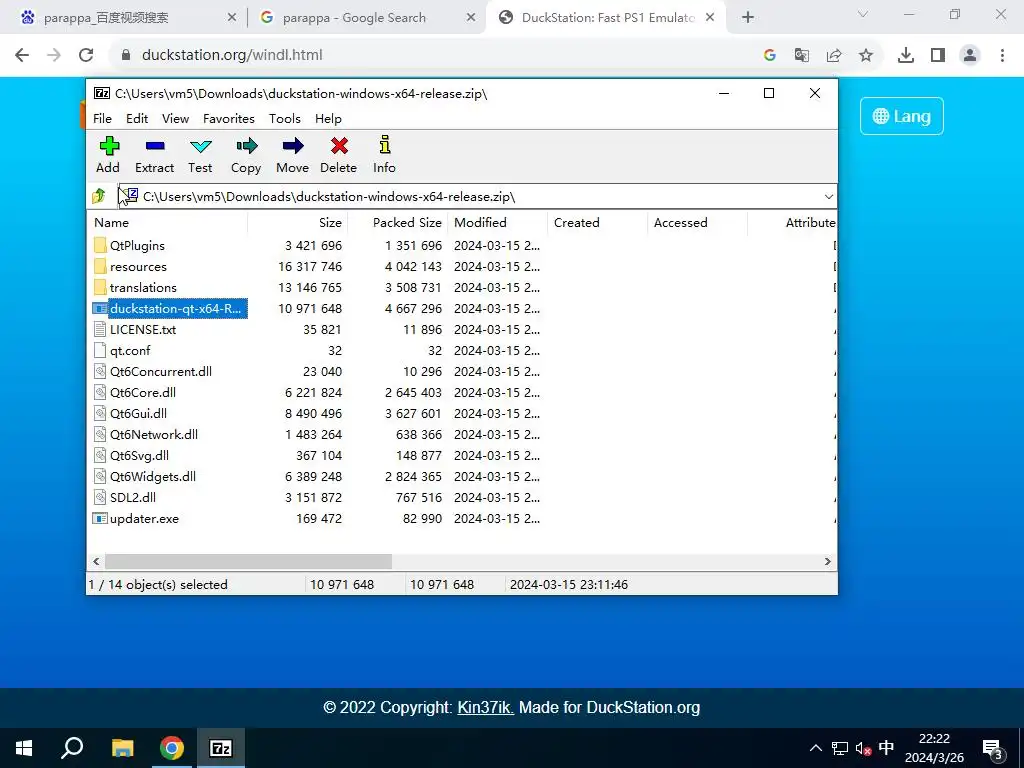Open the Tools menu
The width and height of the screenshot is (1024, 768).
(285, 118)
